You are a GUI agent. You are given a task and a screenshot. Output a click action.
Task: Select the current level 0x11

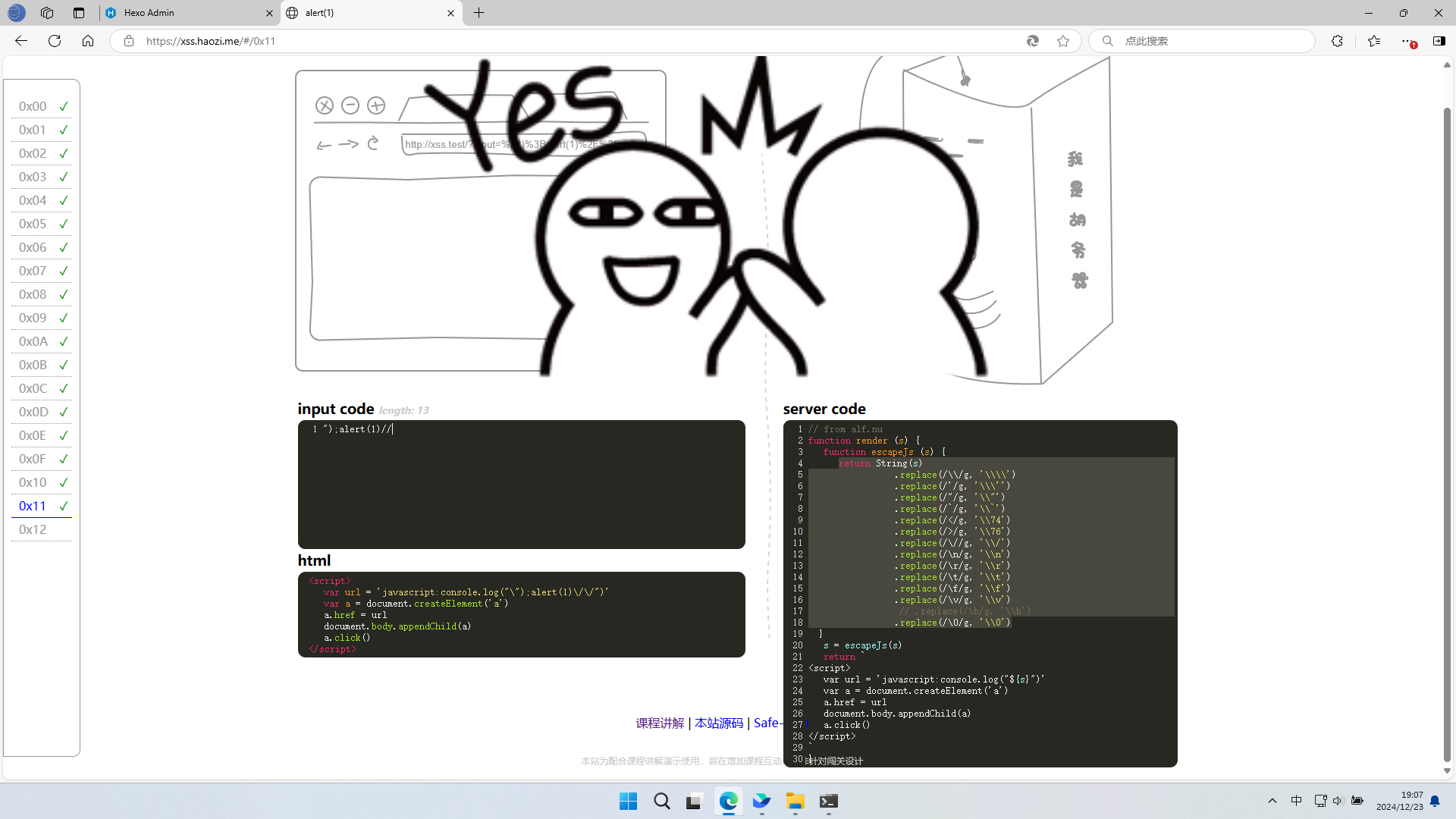[42, 506]
